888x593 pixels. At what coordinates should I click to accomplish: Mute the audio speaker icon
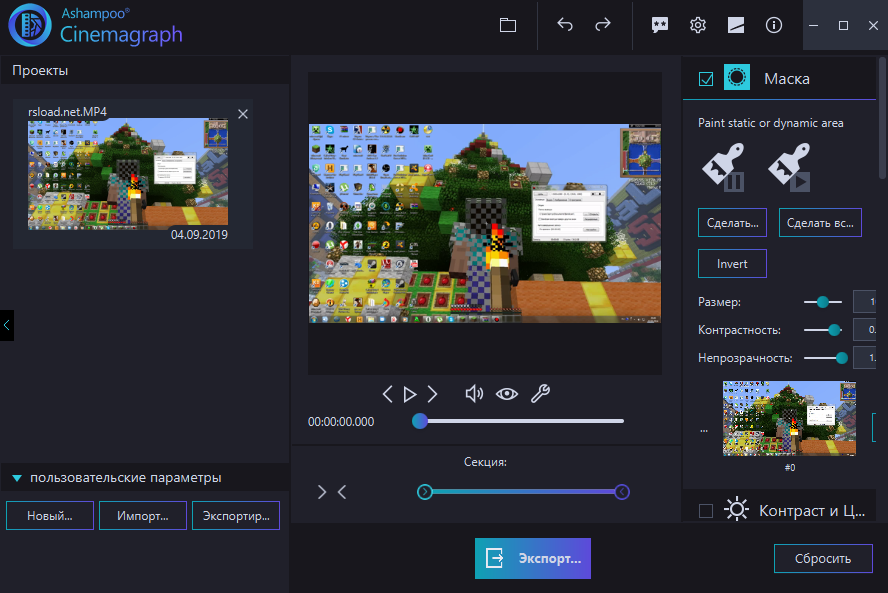point(474,393)
